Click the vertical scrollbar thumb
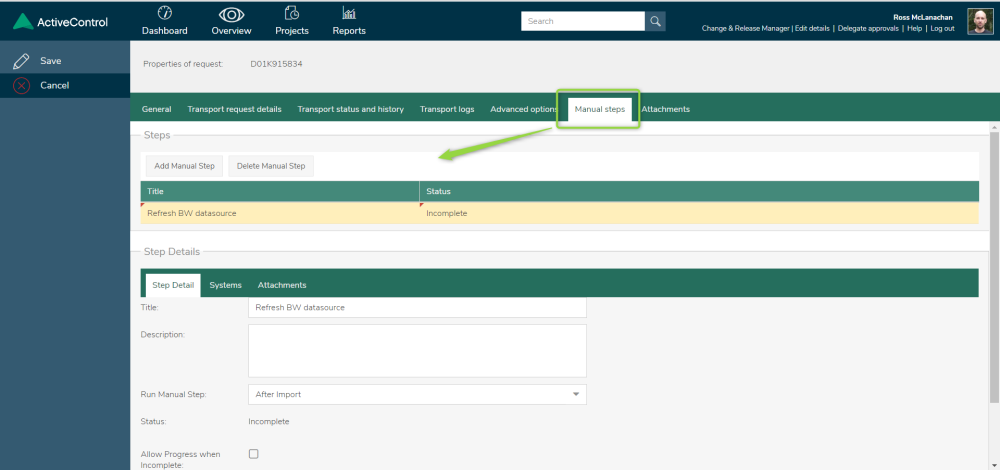The height and width of the screenshot is (470, 1000). pyautogui.click(x=994, y=268)
